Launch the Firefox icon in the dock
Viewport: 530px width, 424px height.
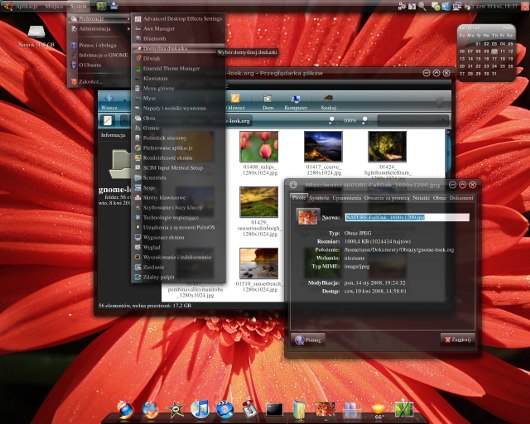[150, 410]
